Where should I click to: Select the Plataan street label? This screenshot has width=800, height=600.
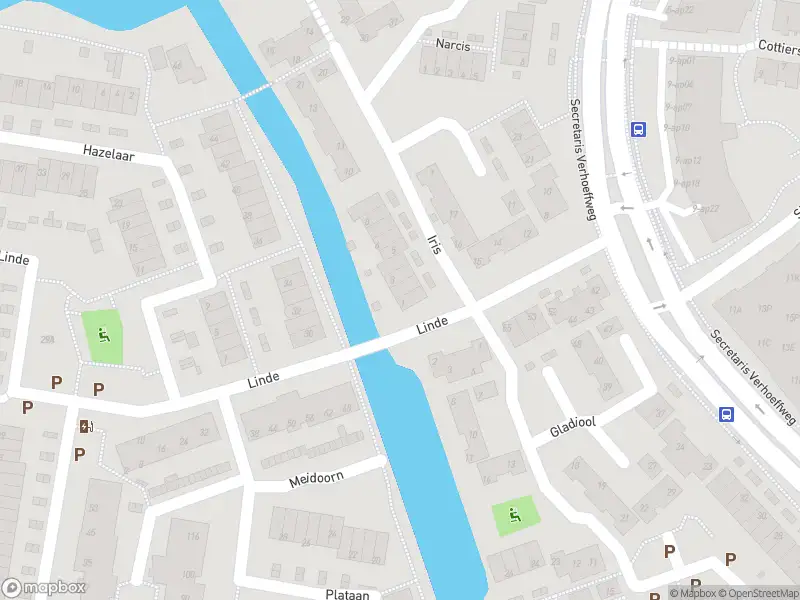pos(347,594)
